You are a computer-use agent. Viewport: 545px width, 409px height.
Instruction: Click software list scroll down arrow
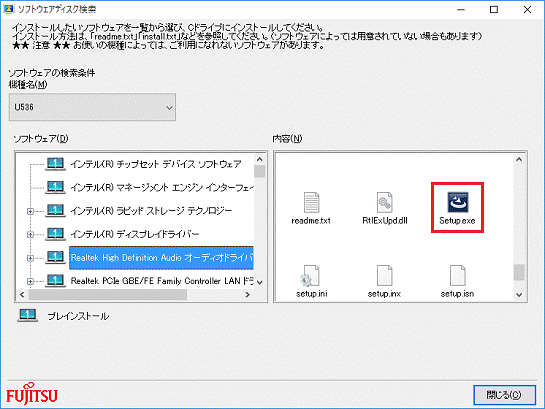point(260,283)
